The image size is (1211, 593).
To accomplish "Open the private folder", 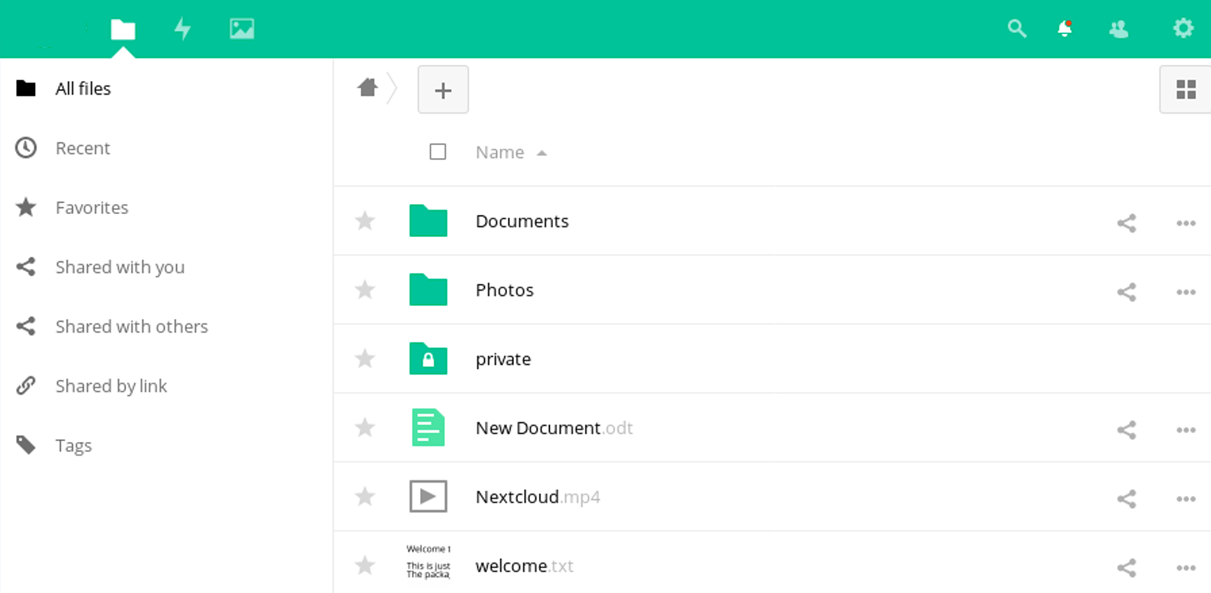I will click(x=503, y=359).
